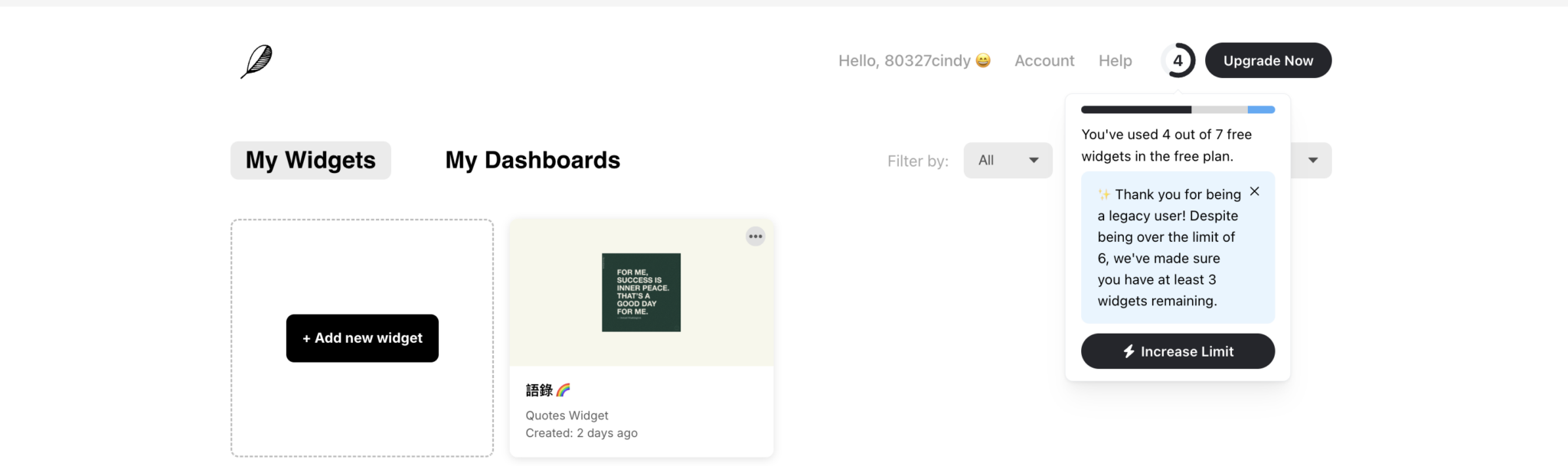1568x466 pixels.
Task: Click the Hello, 80327cindy greeting
Action: (x=904, y=60)
